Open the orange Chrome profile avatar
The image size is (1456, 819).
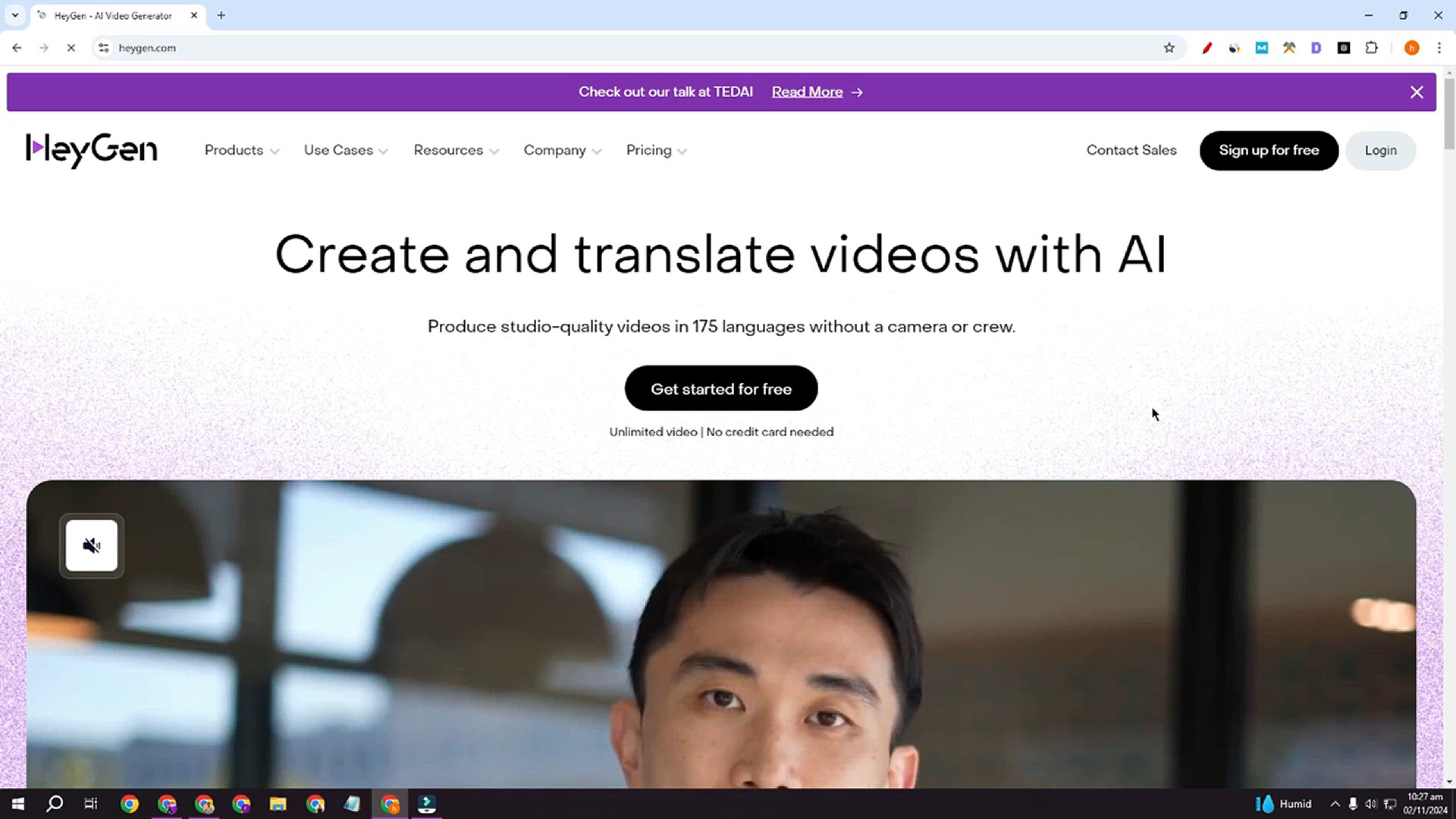point(1411,48)
